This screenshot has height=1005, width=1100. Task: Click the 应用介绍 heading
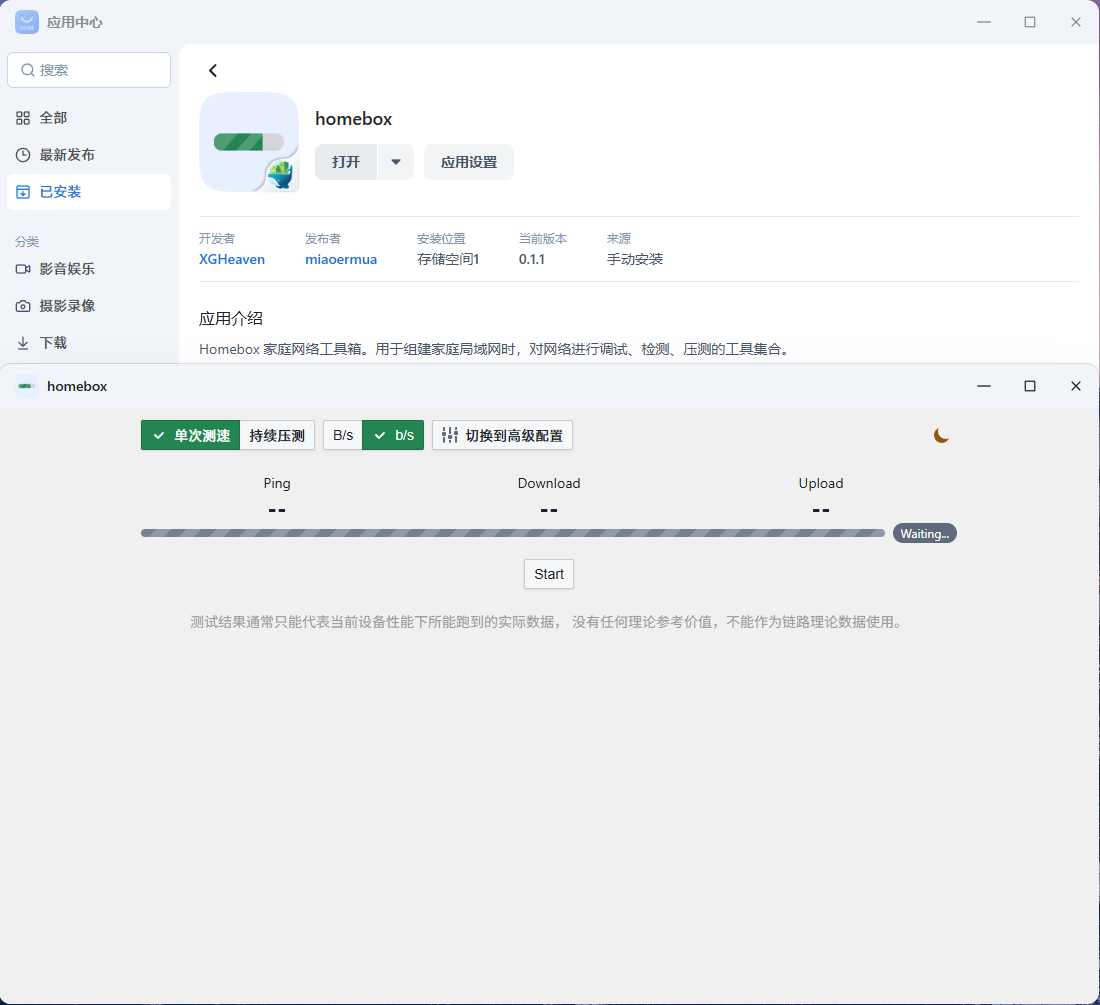231,318
